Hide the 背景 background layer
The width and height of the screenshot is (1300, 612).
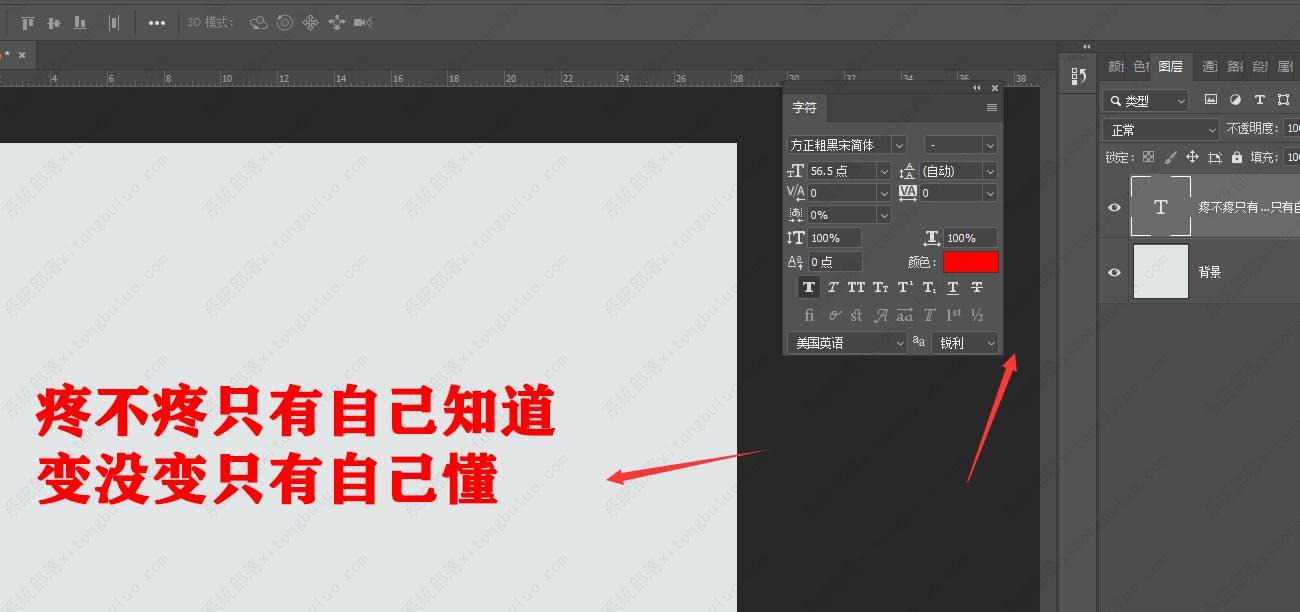[1114, 271]
